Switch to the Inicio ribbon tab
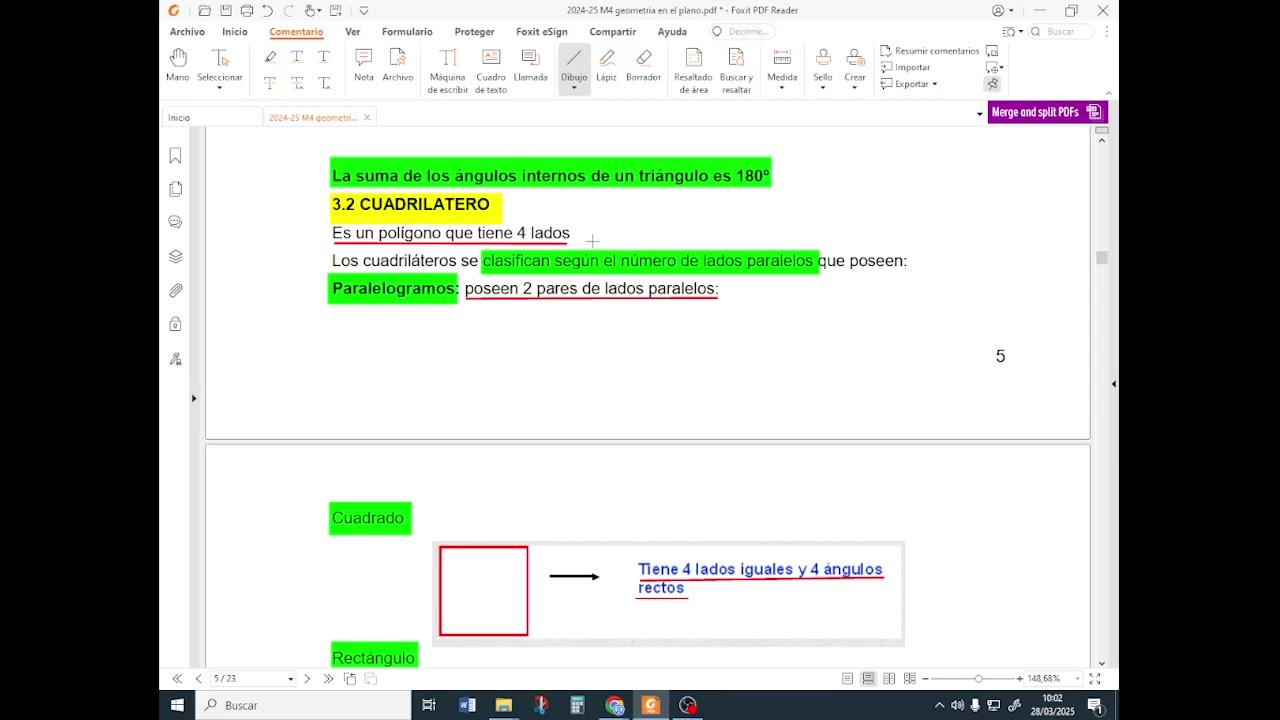Viewport: 1280px width, 720px height. click(235, 32)
